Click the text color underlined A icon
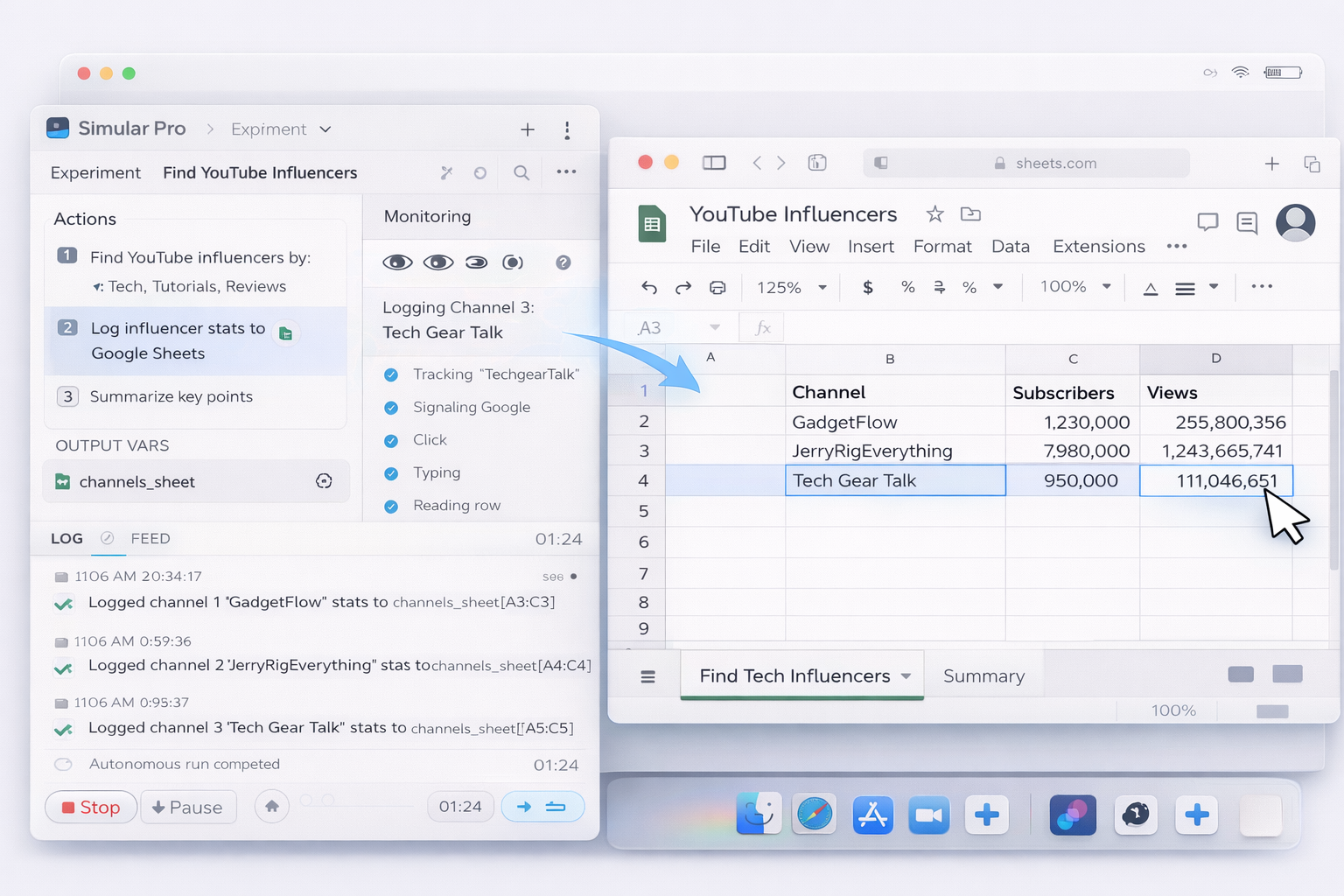 click(1151, 288)
